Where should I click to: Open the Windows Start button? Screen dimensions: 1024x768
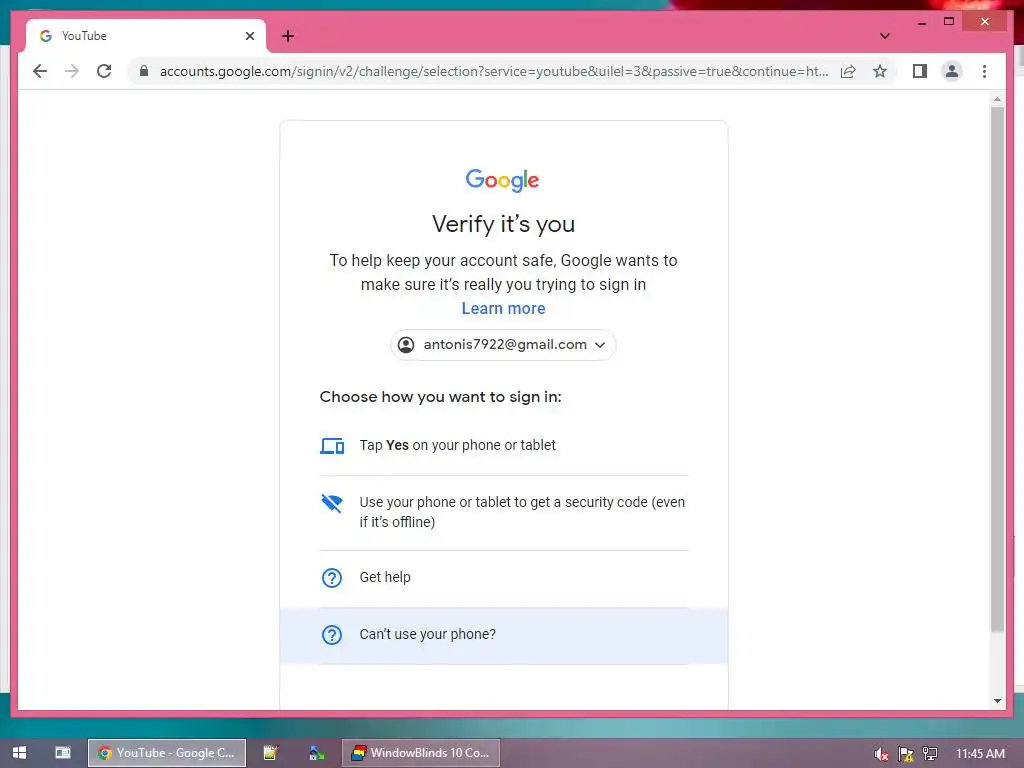click(x=19, y=753)
